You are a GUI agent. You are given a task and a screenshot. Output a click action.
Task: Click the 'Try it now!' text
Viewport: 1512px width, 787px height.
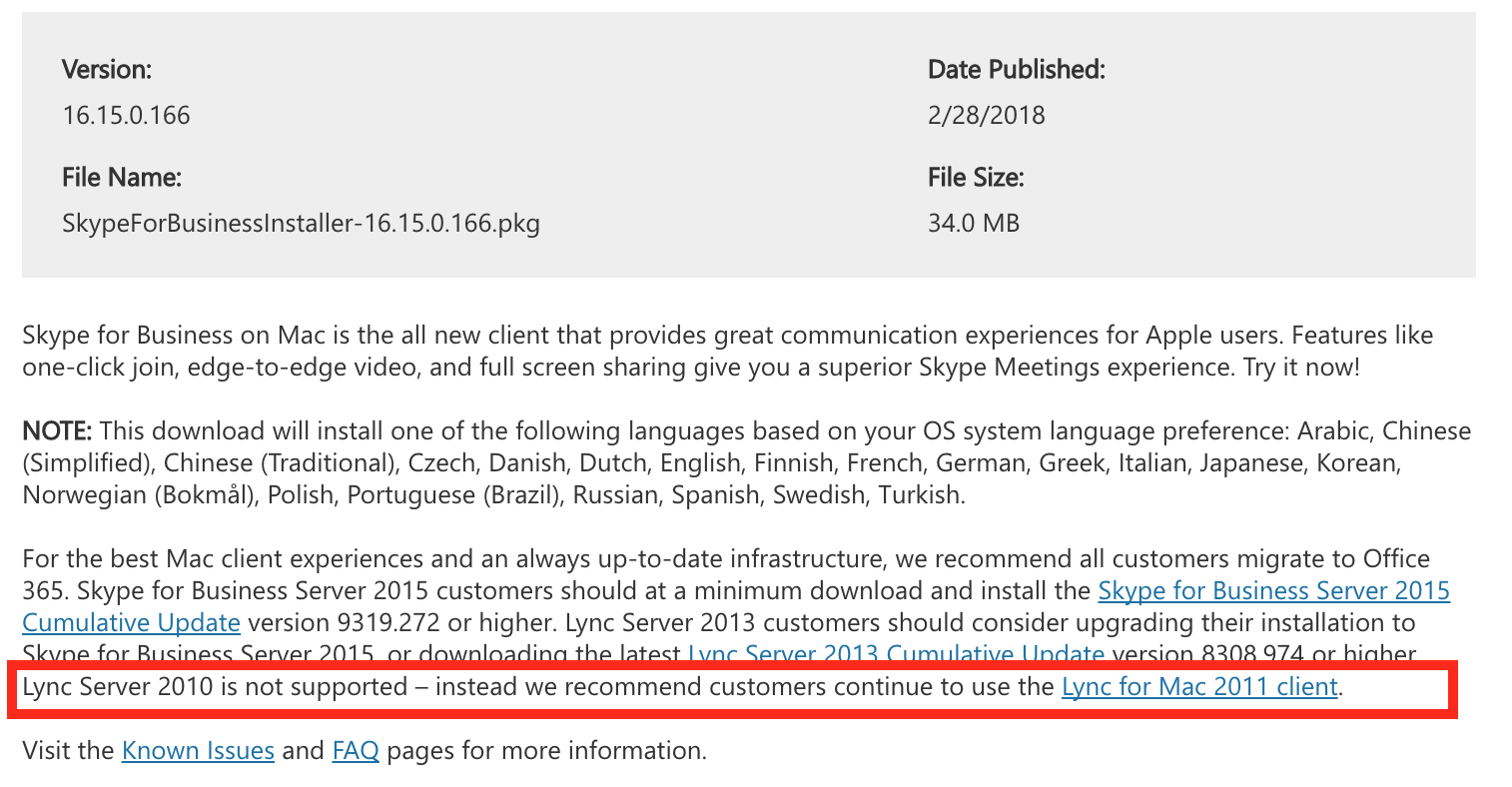(1301, 367)
